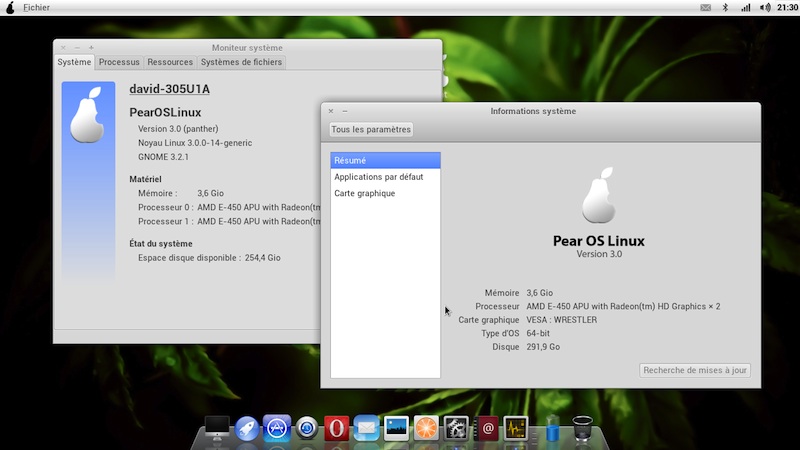Open the address book @ icon in dock
This screenshot has width=800, height=450.
coord(486,428)
